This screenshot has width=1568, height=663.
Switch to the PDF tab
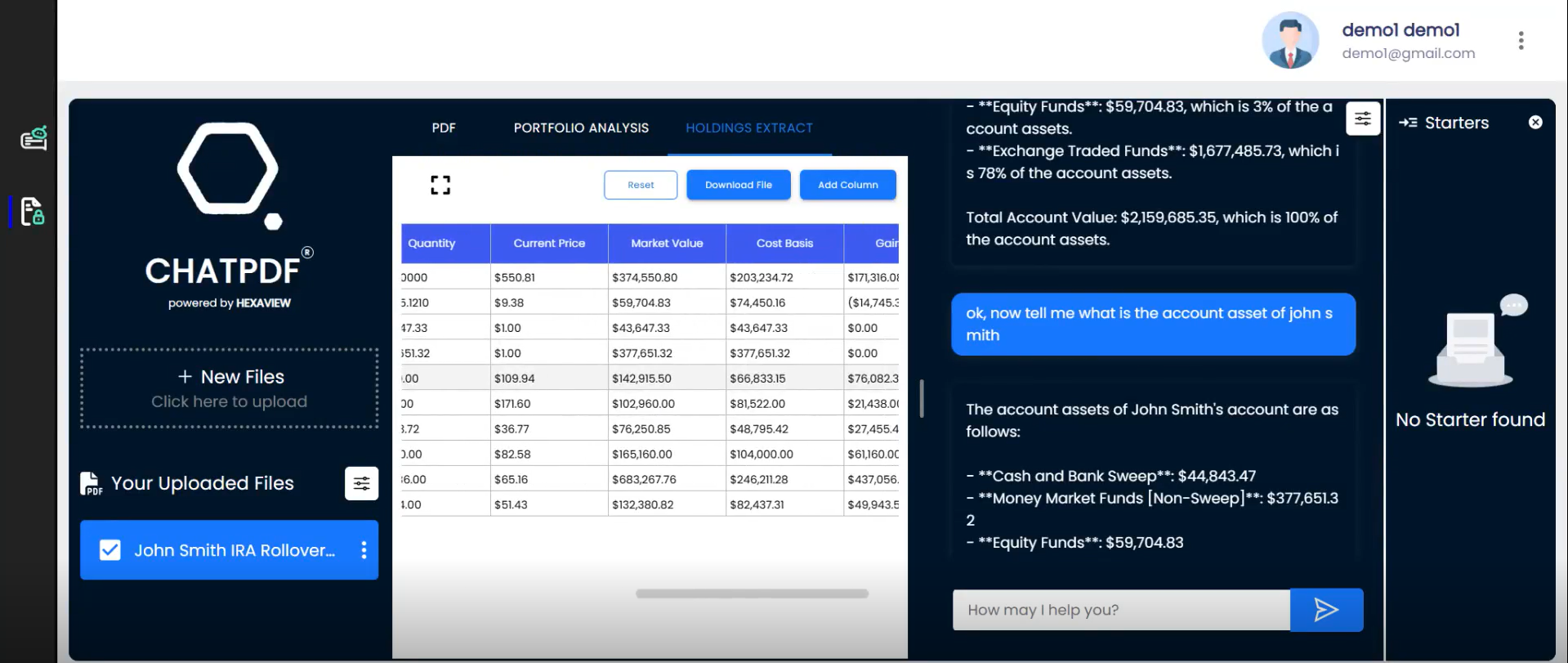444,128
